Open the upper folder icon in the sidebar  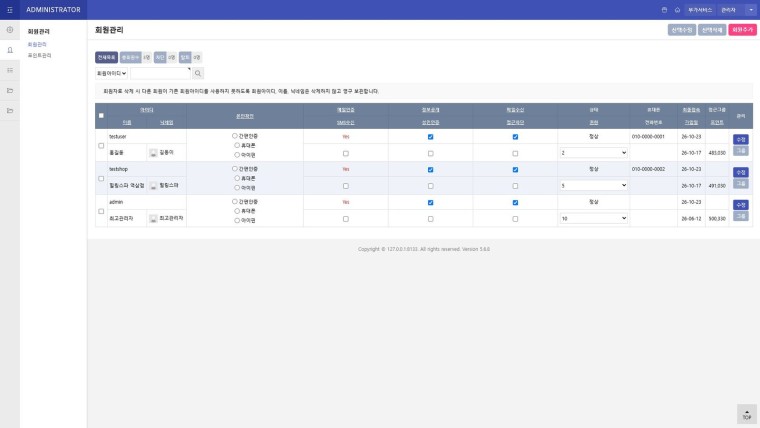pyautogui.click(x=10, y=91)
